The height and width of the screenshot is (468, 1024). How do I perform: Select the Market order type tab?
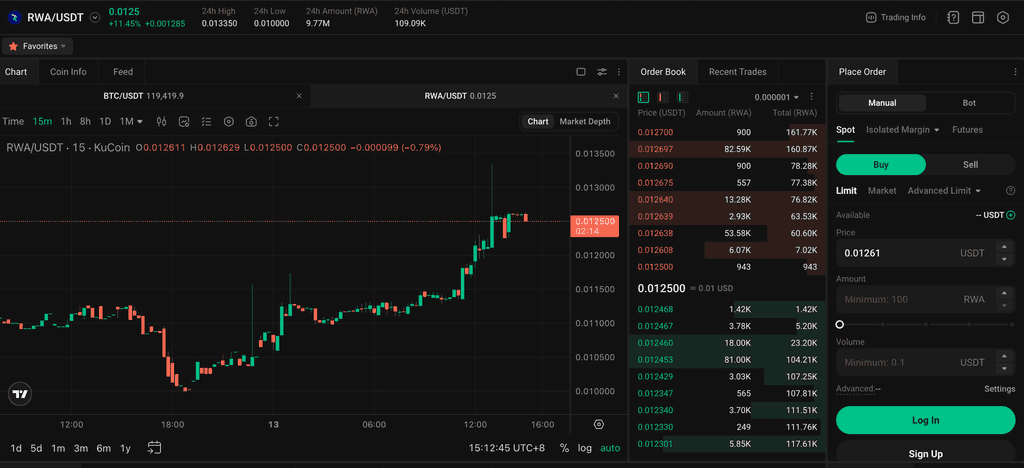(x=882, y=191)
